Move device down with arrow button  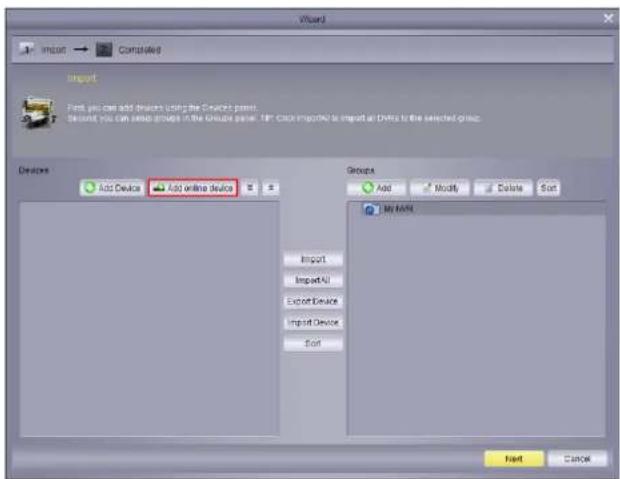tap(250, 188)
